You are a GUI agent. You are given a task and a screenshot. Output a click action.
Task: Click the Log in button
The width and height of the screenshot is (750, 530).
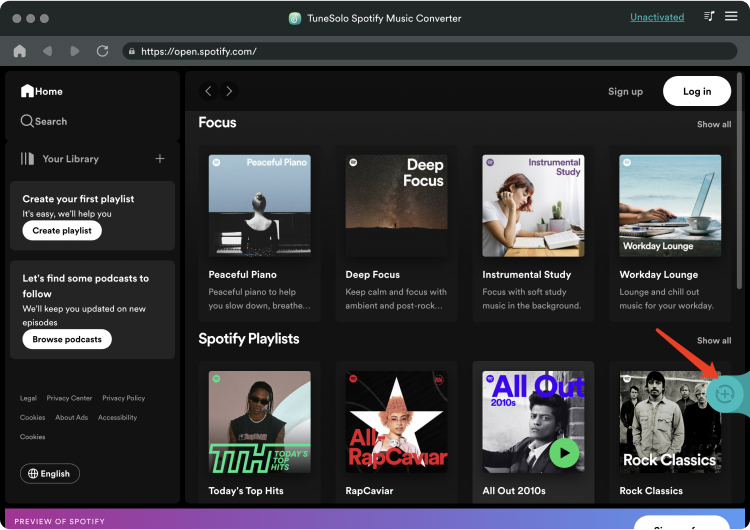pyautogui.click(x=697, y=91)
